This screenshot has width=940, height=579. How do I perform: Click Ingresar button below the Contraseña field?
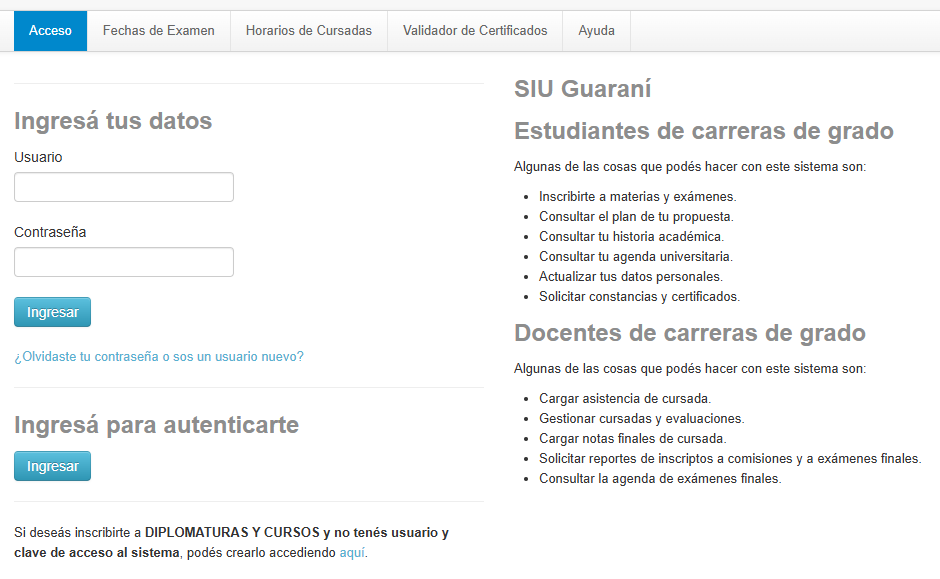point(53,312)
